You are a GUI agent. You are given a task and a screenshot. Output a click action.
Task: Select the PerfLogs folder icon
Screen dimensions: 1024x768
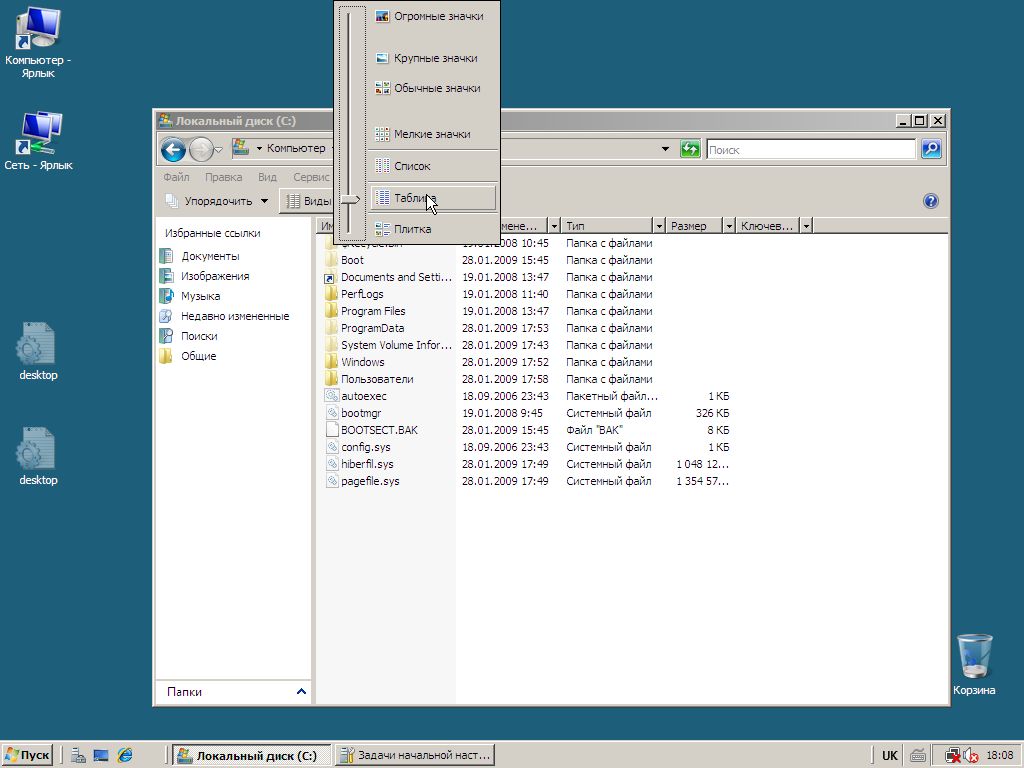(x=332, y=294)
